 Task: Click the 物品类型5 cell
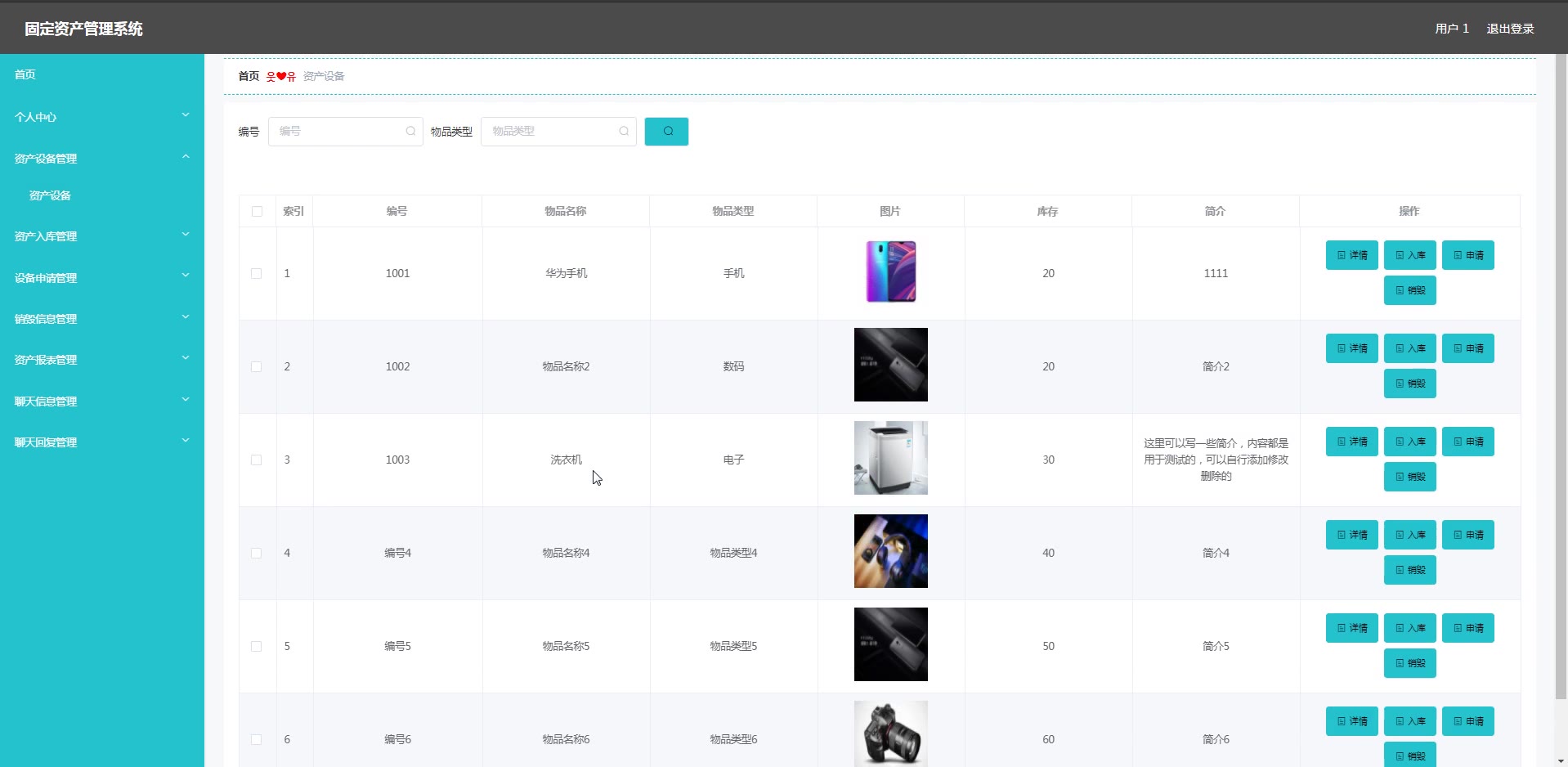[733, 646]
